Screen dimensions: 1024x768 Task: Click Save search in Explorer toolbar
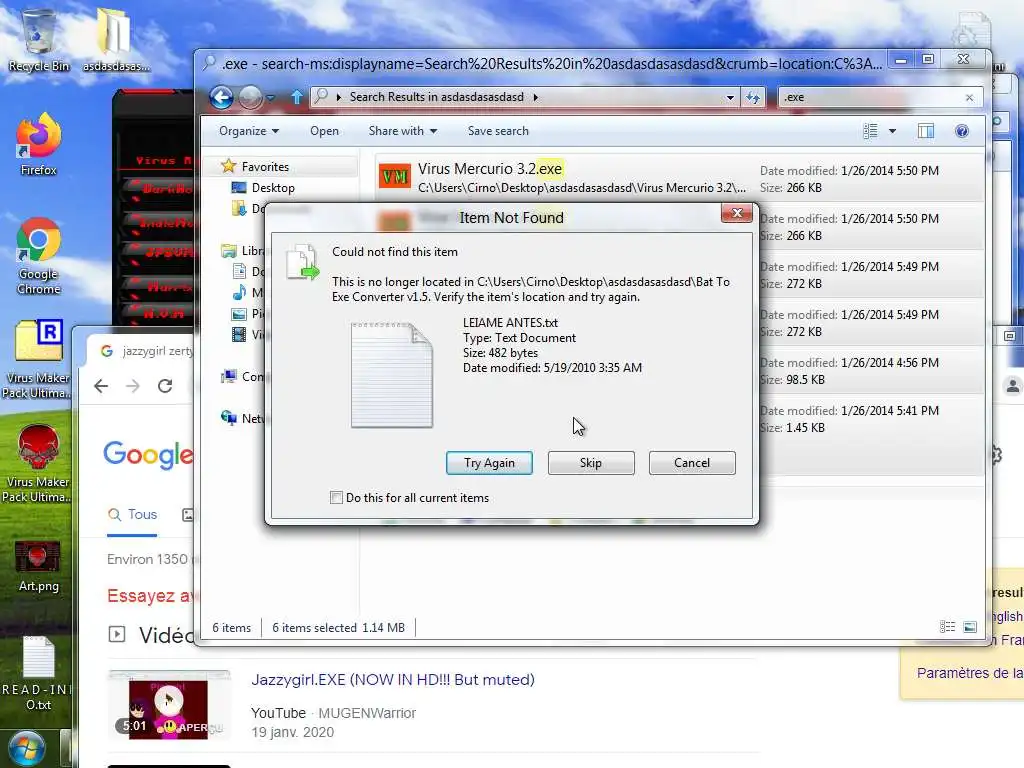point(498,131)
